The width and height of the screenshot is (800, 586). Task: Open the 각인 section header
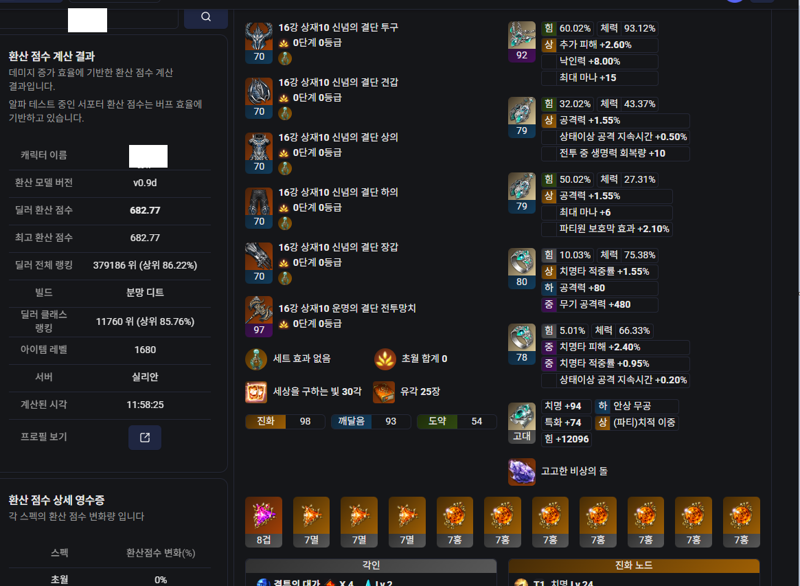click(x=371, y=566)
